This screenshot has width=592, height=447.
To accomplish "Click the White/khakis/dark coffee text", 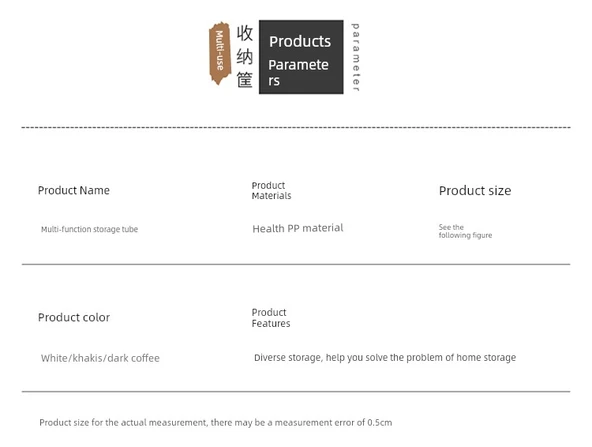I will coord(100,358).
